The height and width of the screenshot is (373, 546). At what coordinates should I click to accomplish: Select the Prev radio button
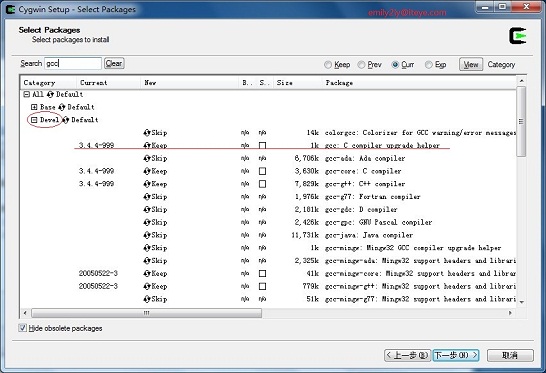[x=361, y=65]
